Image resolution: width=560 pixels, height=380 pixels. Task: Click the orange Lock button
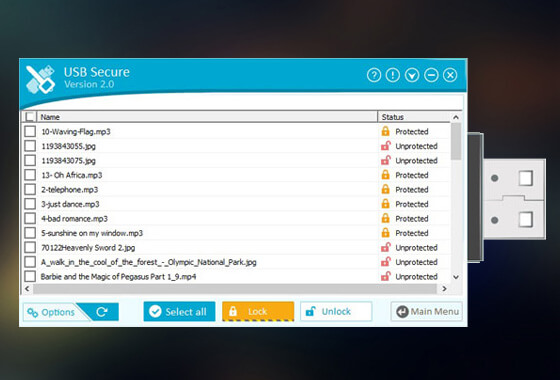point(258,311)
